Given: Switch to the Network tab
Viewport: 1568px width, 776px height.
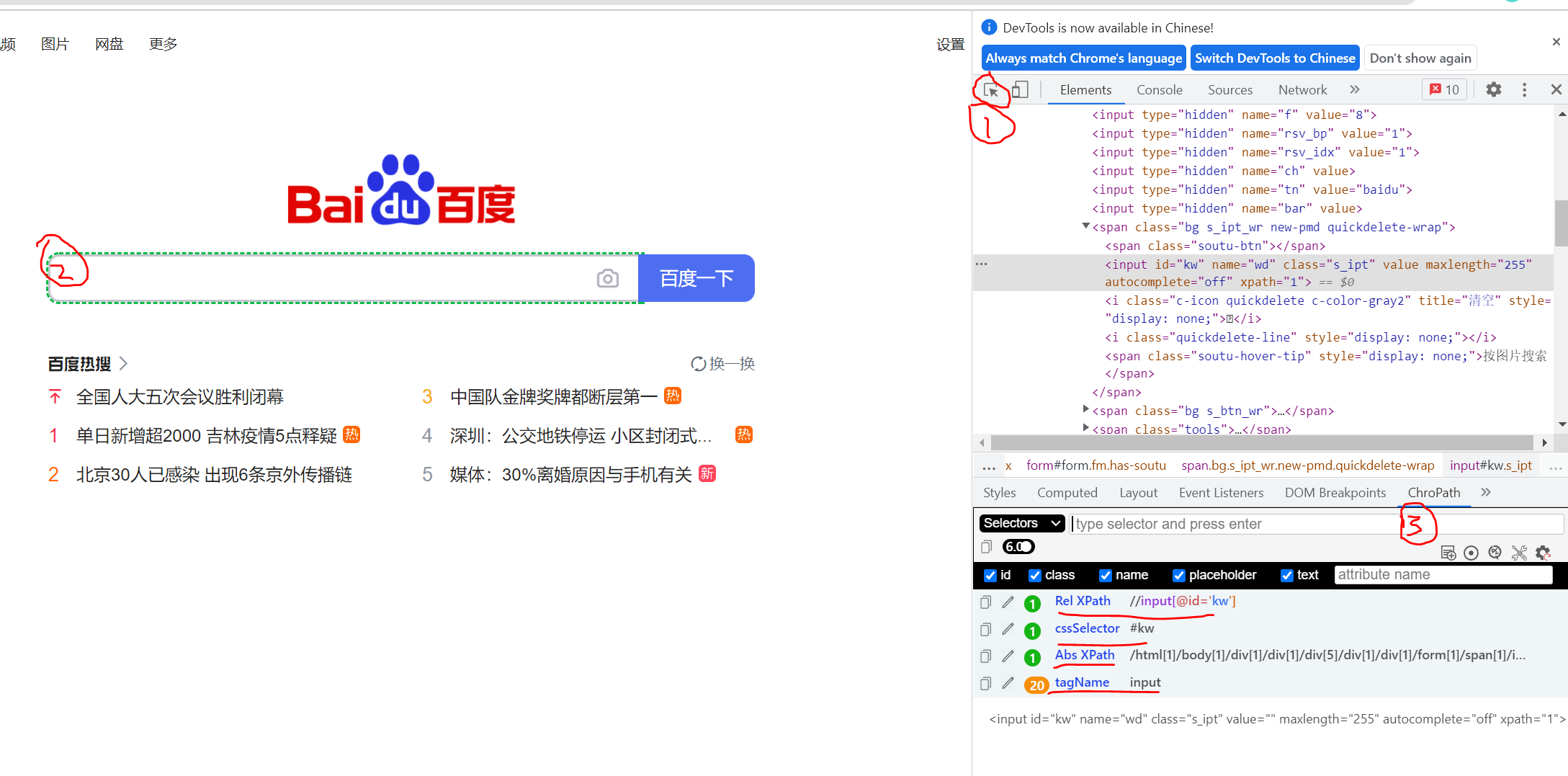Looking at the screenshot, I should pos(1303,90).
